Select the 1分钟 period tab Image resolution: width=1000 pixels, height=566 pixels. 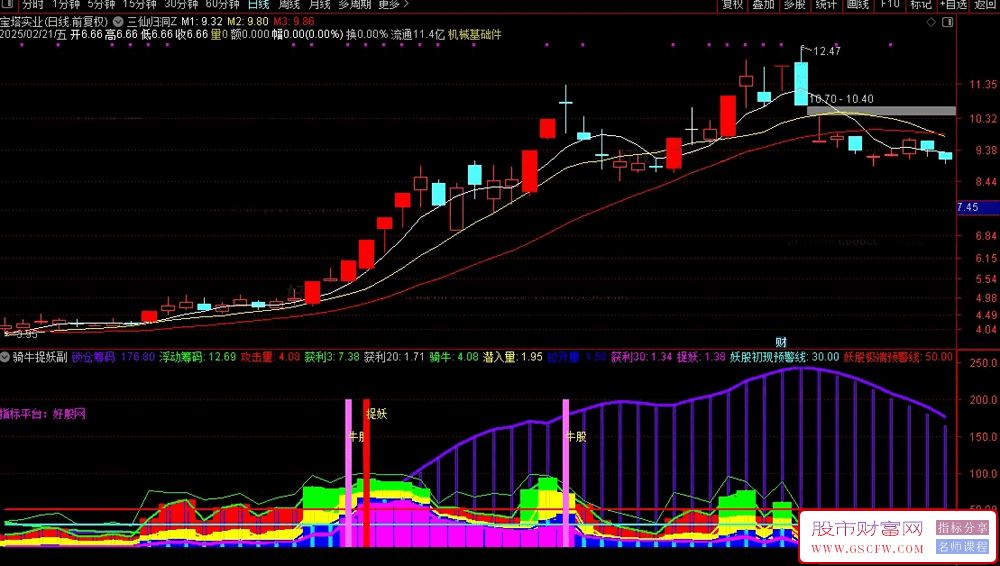coord(64,4)
